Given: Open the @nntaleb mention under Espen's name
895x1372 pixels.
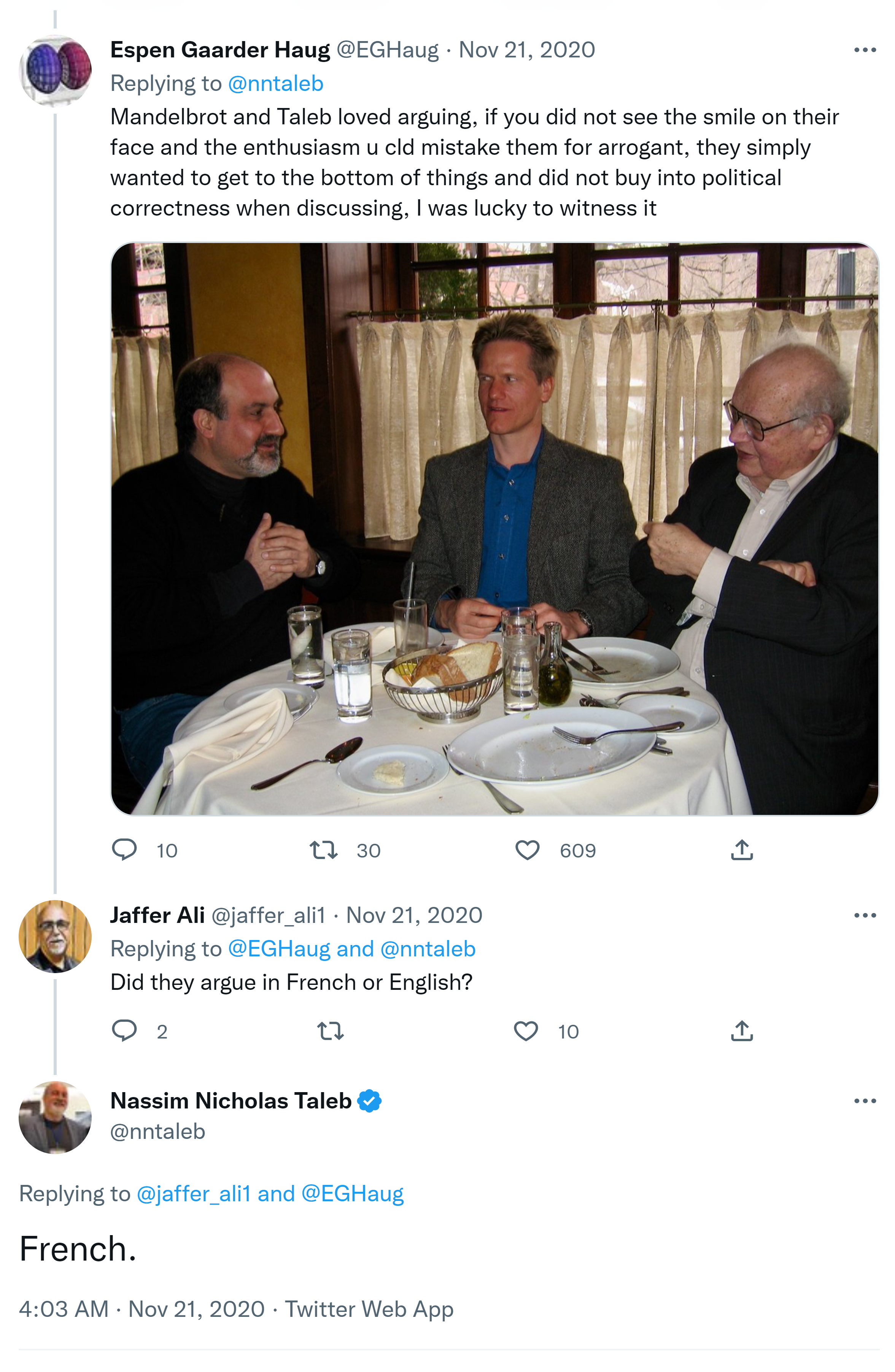Looking at the screenshot, I should pos(276,84).
